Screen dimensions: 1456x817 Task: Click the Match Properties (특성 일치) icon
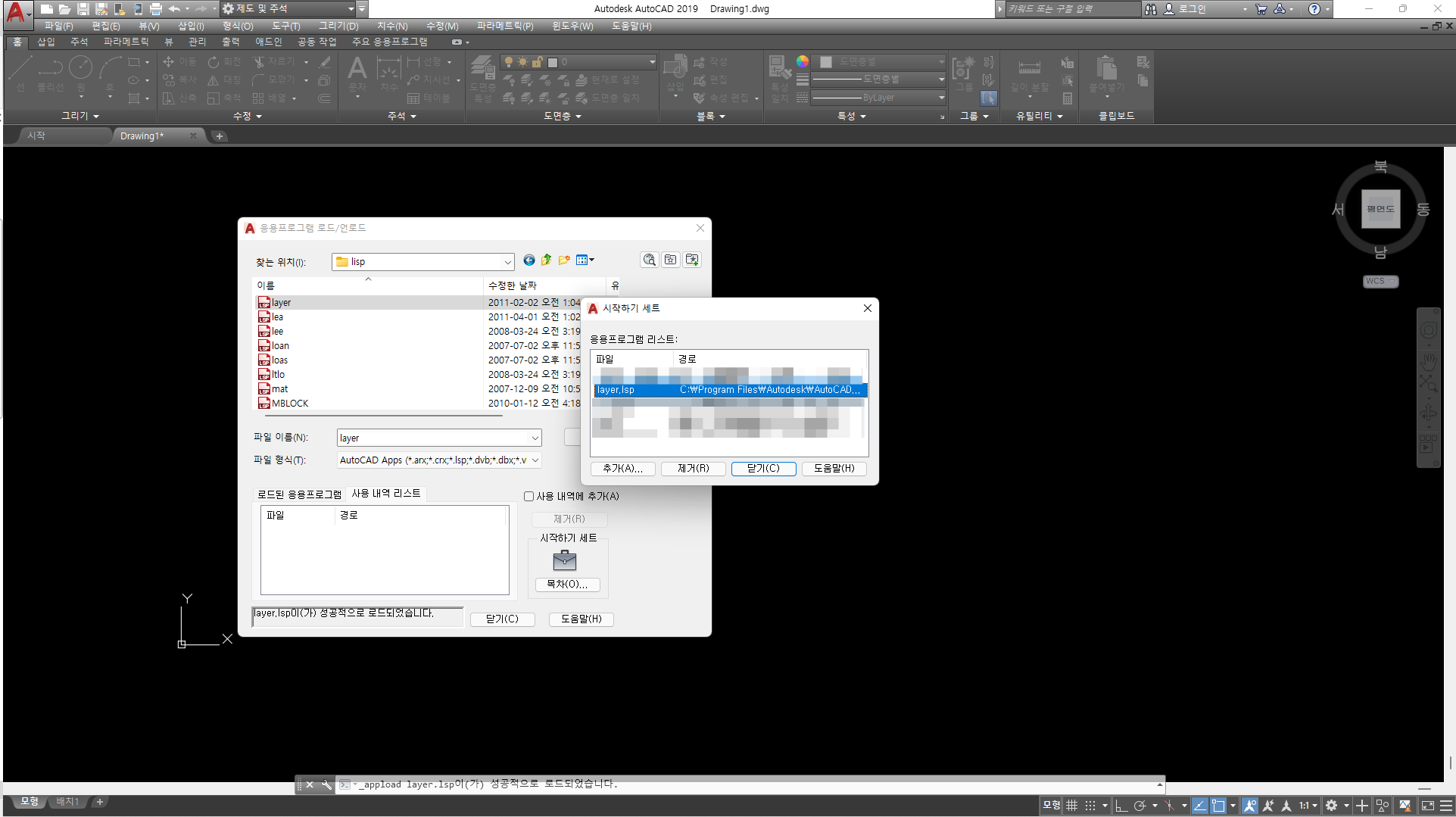point(780,78)
